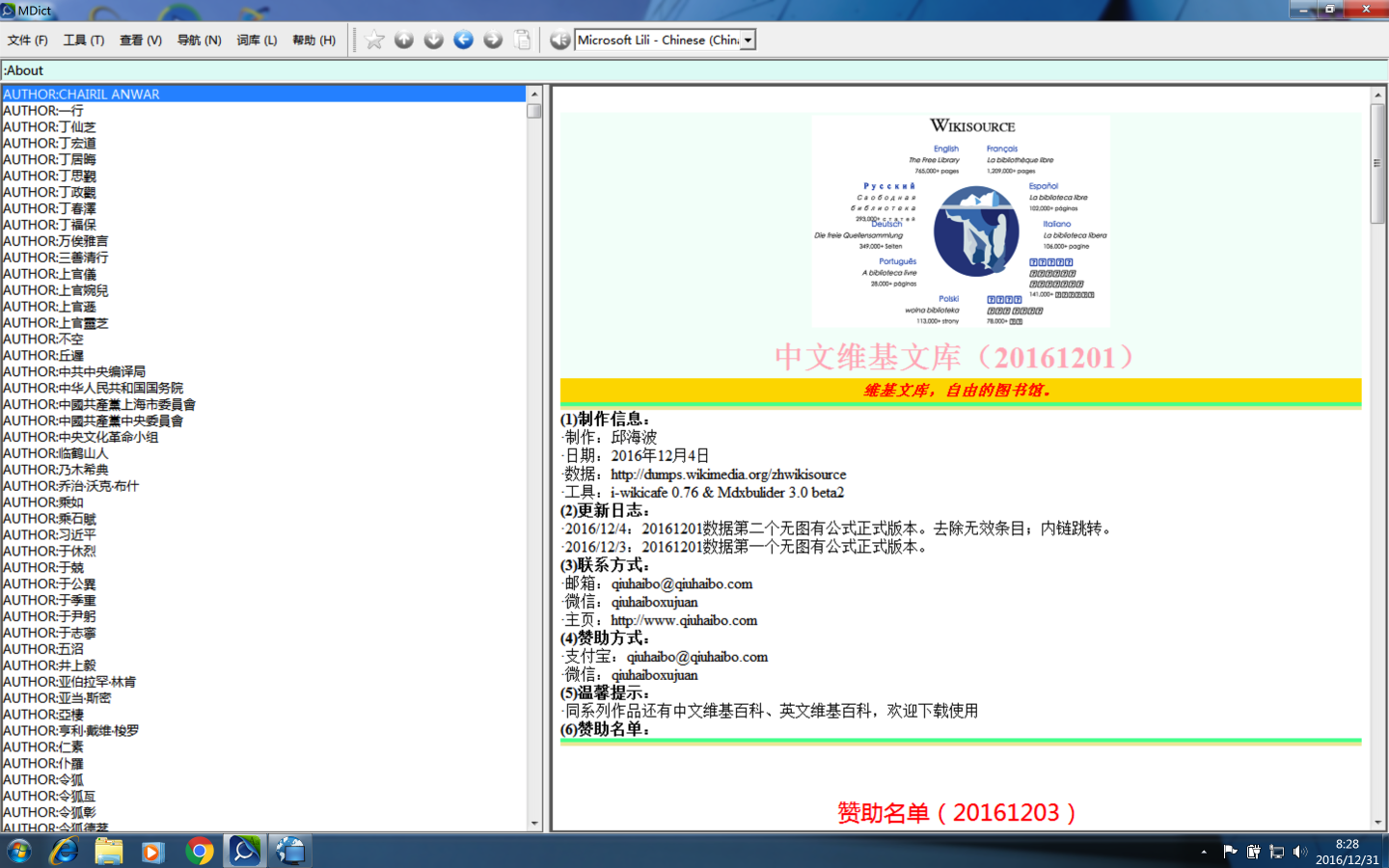Viewport: 1389px width, 868px height.
Task: Launch Google Chrome from the taskbar
Action: tap(200, 851)
